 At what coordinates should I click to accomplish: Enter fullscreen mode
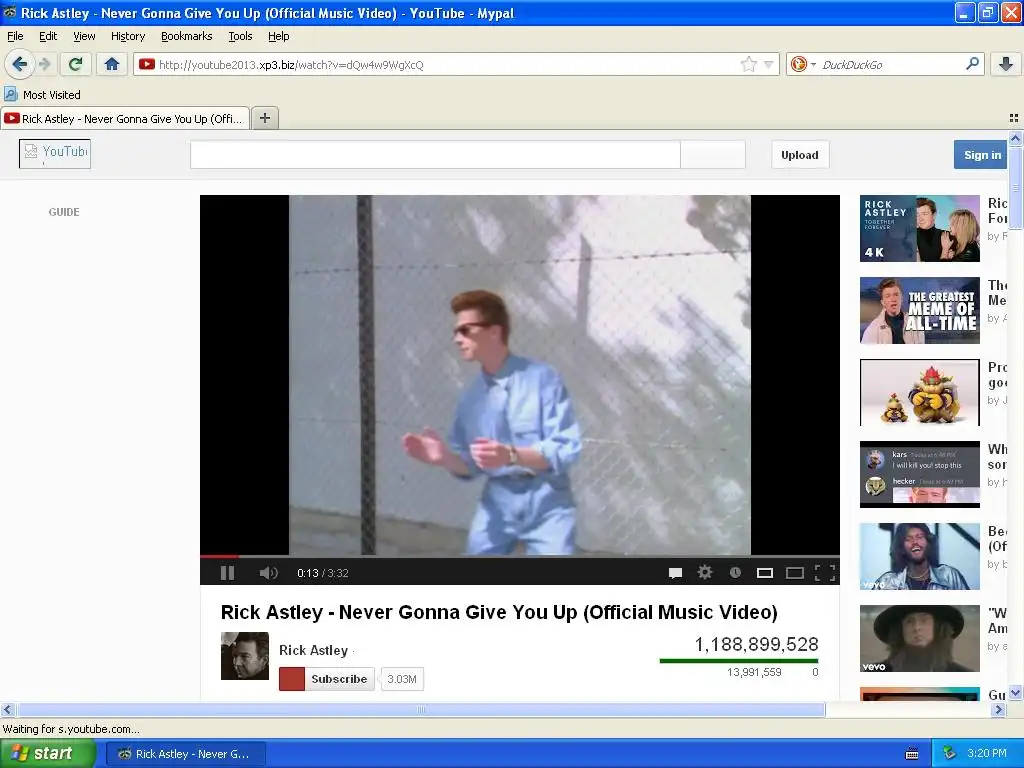pos(825,573)
